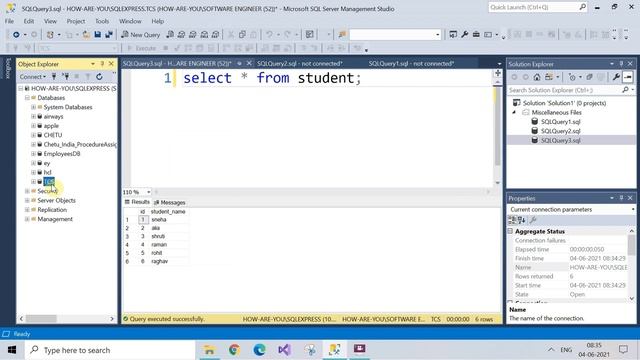Image resolution: width=640 pixels, height=360 pixels.
Task: Toggle auto-hide pin on Properties panel
Action: click(621, 198)
